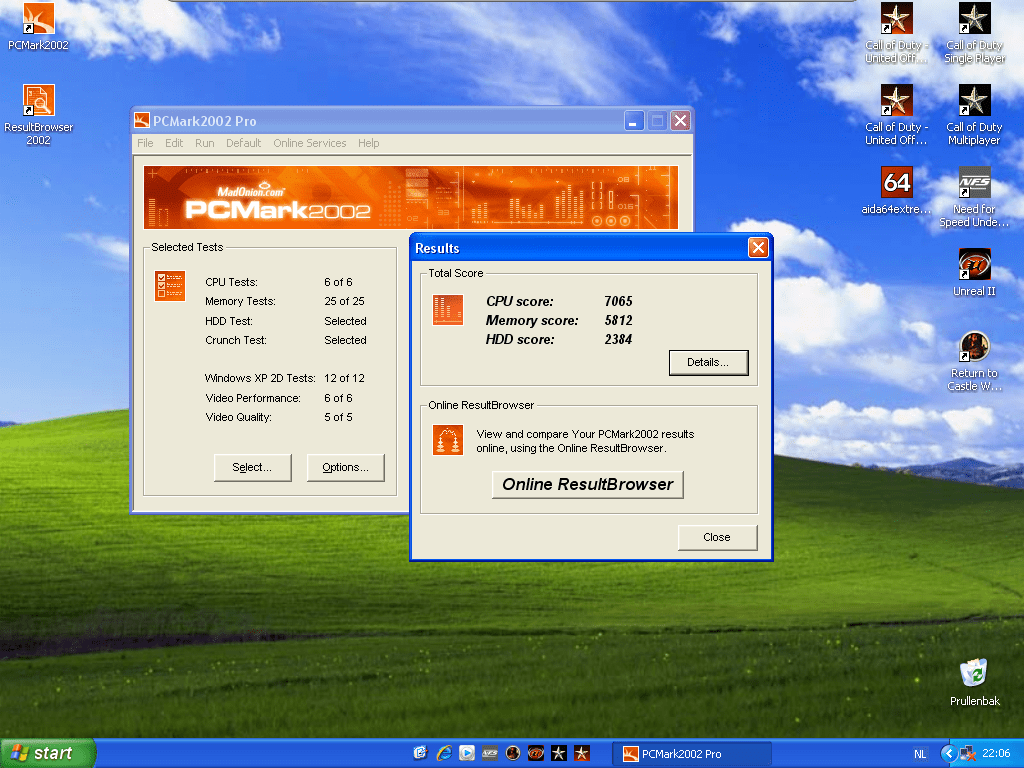
Task: Open the Default menu
Action: pyautogui.click(x=244, y=143)
